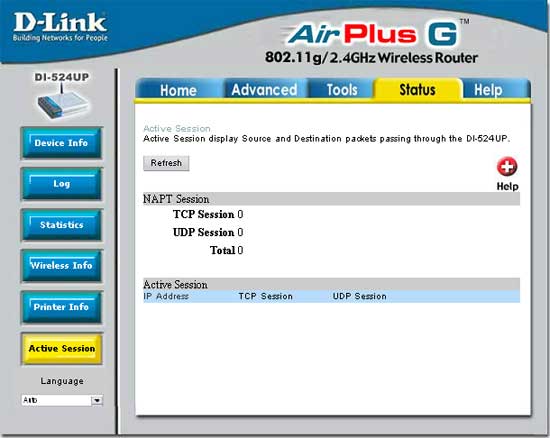Click the UDP Session column header

coord(360,296)
